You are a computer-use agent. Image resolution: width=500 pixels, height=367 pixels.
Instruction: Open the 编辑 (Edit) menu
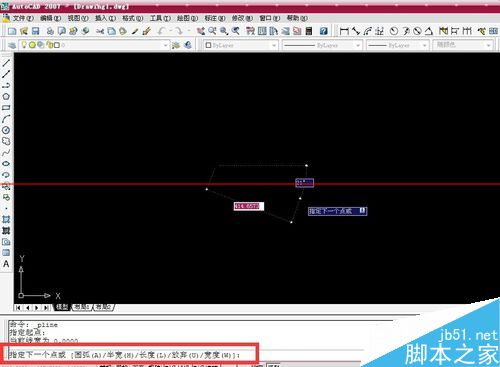50,18
